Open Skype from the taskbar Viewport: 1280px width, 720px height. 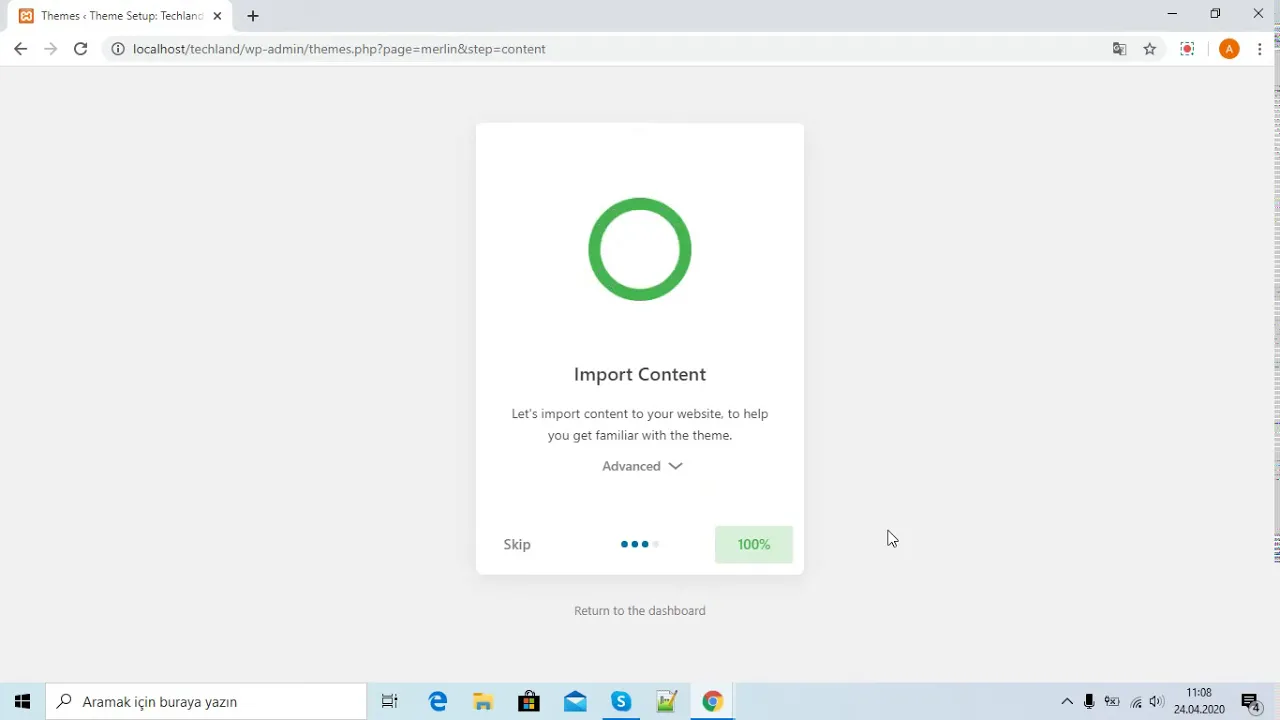click(x=621, y=702)
